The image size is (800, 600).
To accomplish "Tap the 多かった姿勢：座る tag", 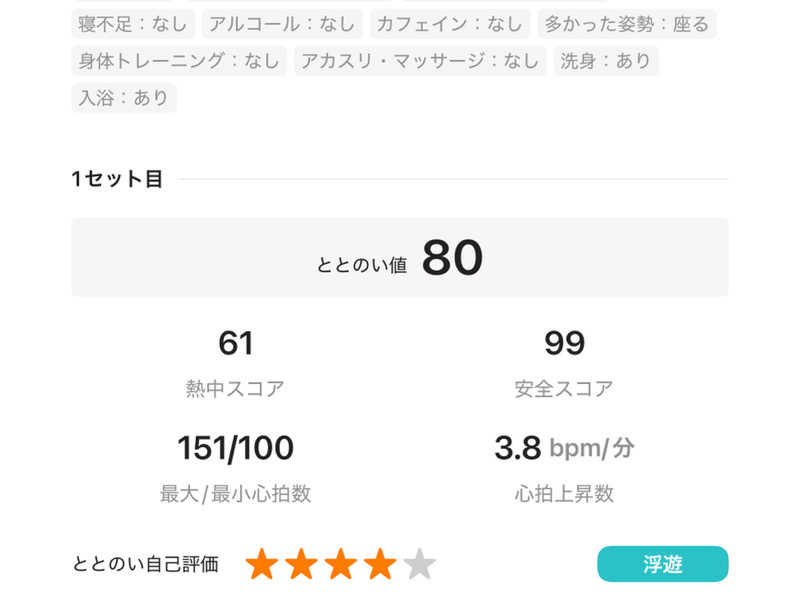I will tap(627, 24).
